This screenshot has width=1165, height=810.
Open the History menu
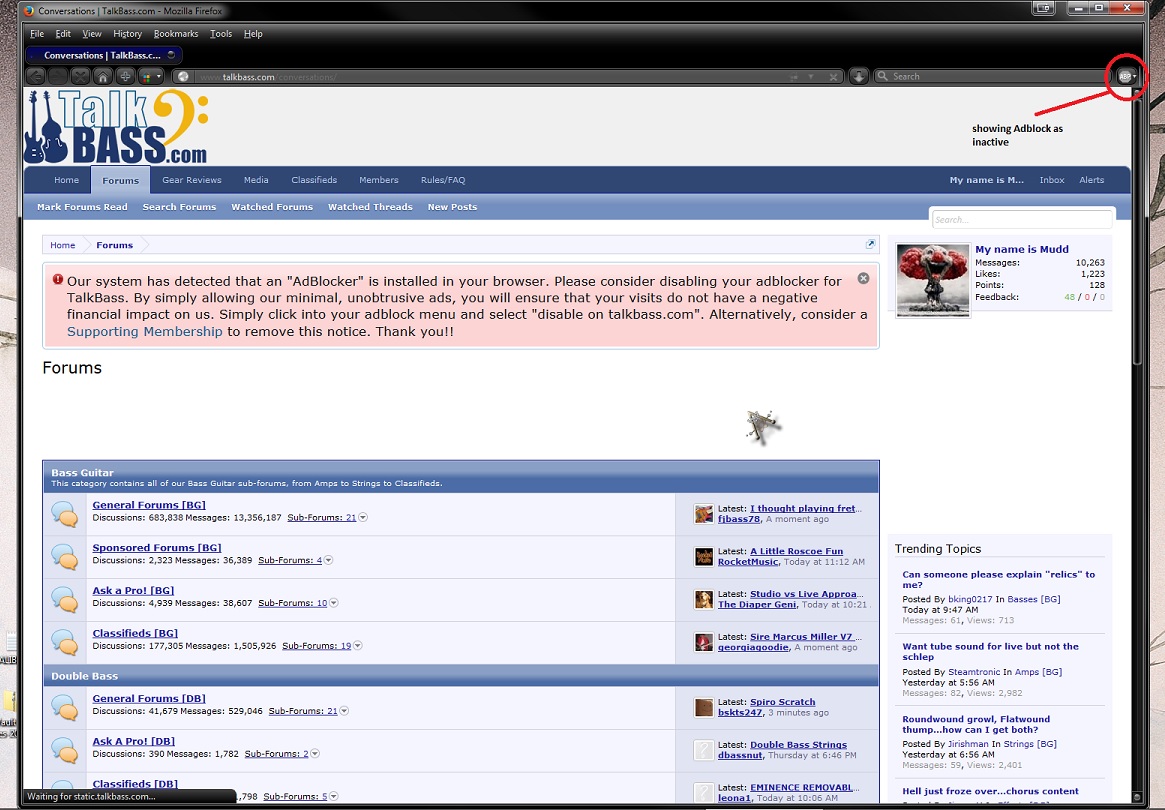[x=127, y=33]
